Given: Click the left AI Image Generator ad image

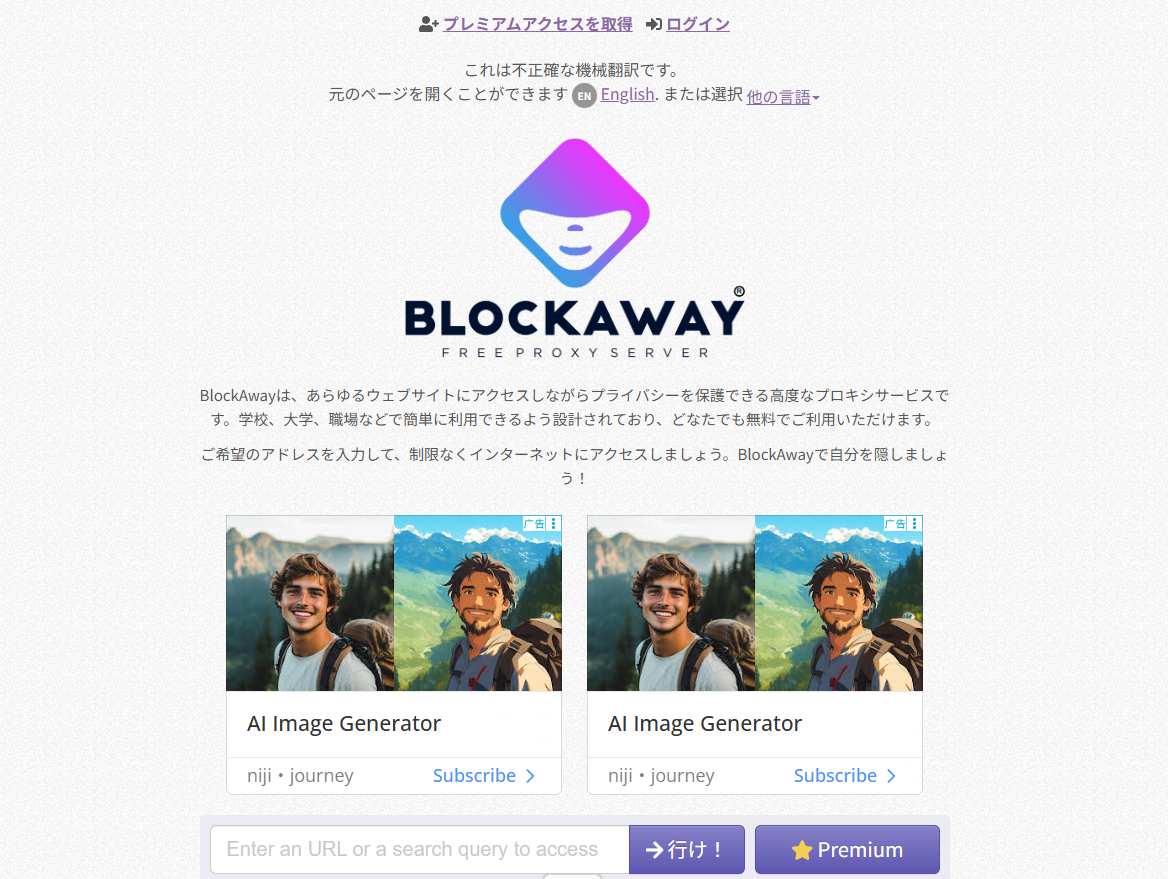Looking at the screenshot, I should pyautogui.click(x=394, y=603).
